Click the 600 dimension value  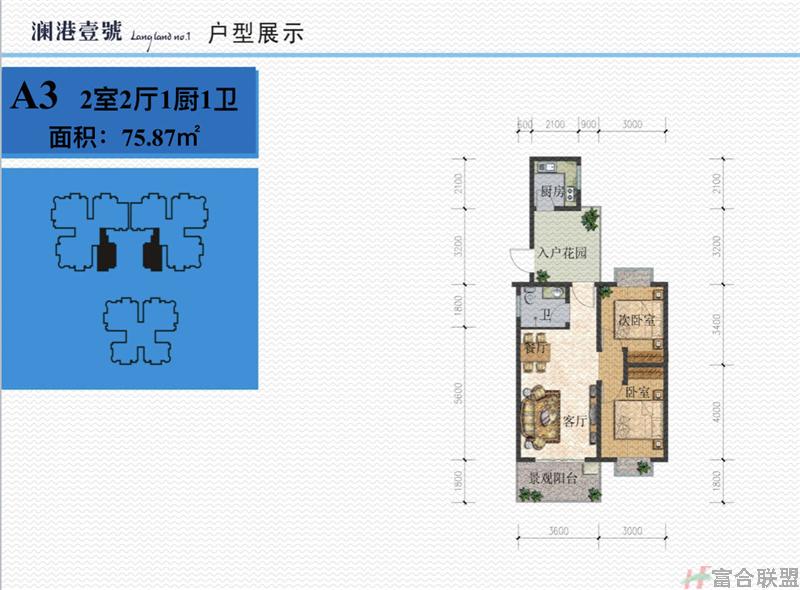[x=525, y=124]
